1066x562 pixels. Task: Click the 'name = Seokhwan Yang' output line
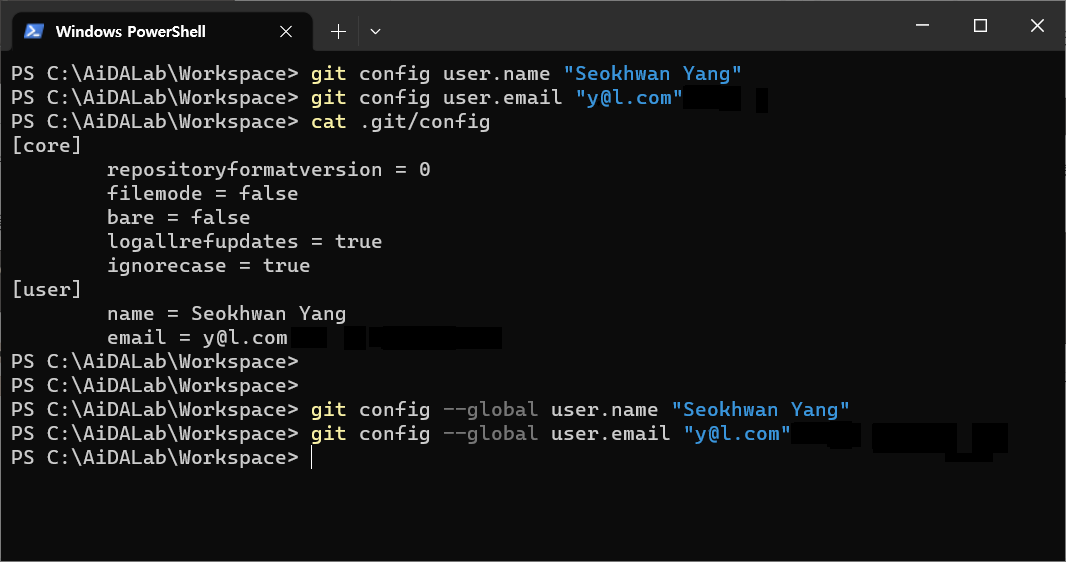tap(226, 314)
